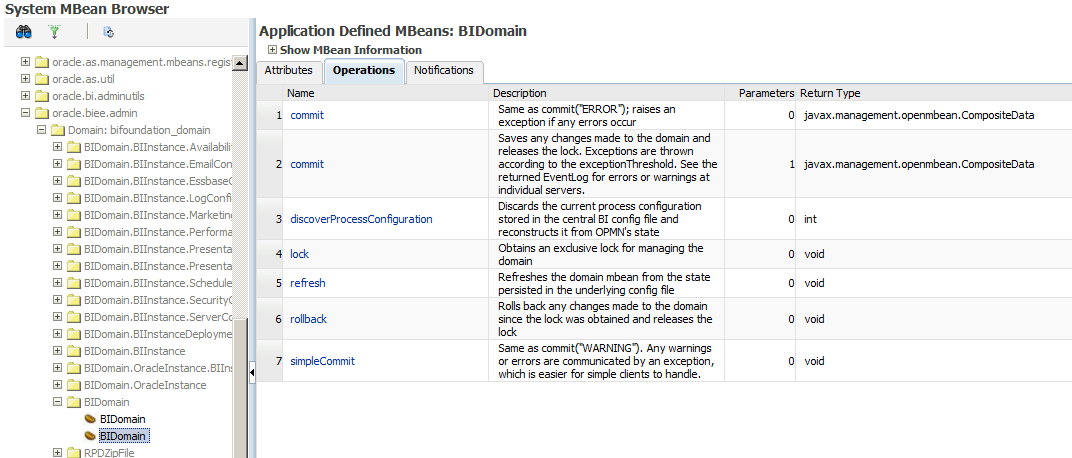1072x458 pixels.
Task: Click the tree scrollbar up arrow
Action: click(x=239, y=63)
